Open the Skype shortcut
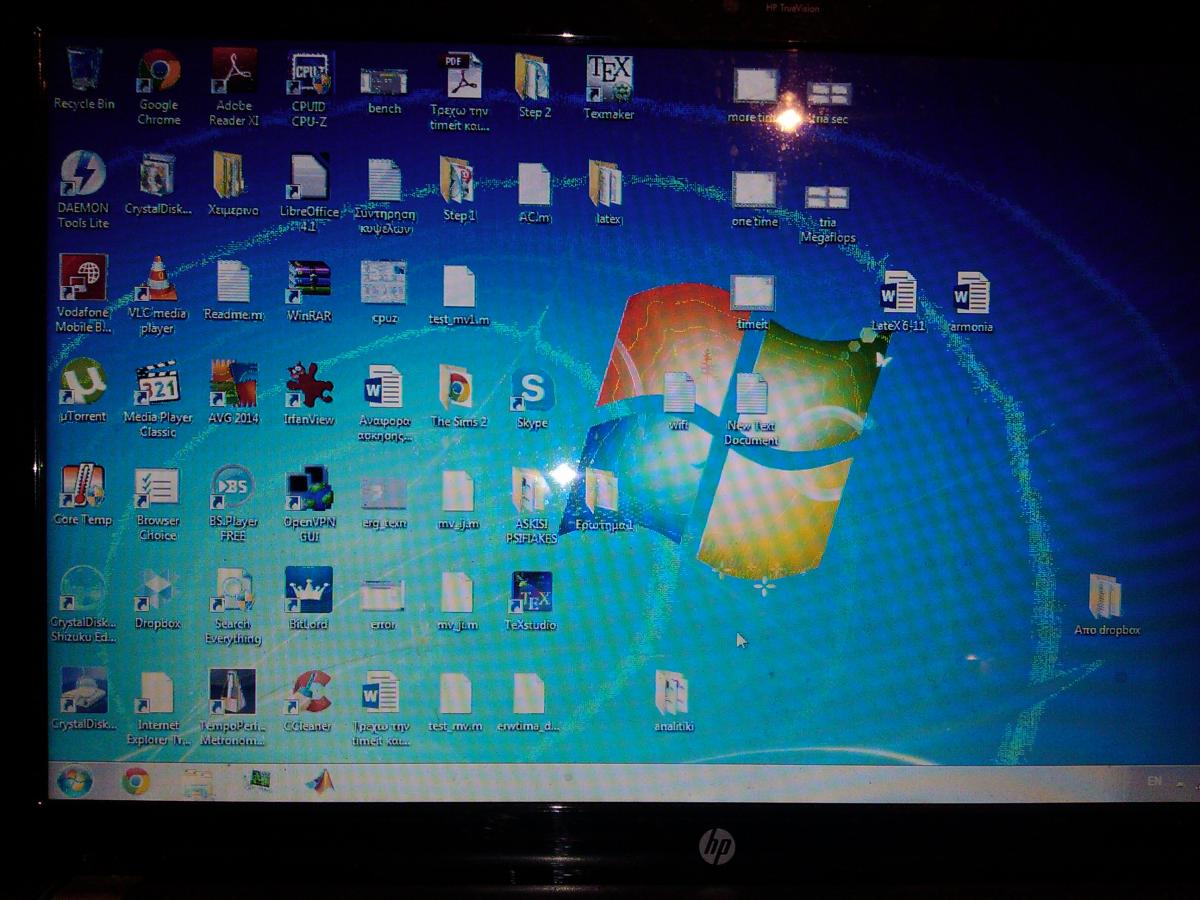This screenshot has width=1200, height=900. point(532,390)
